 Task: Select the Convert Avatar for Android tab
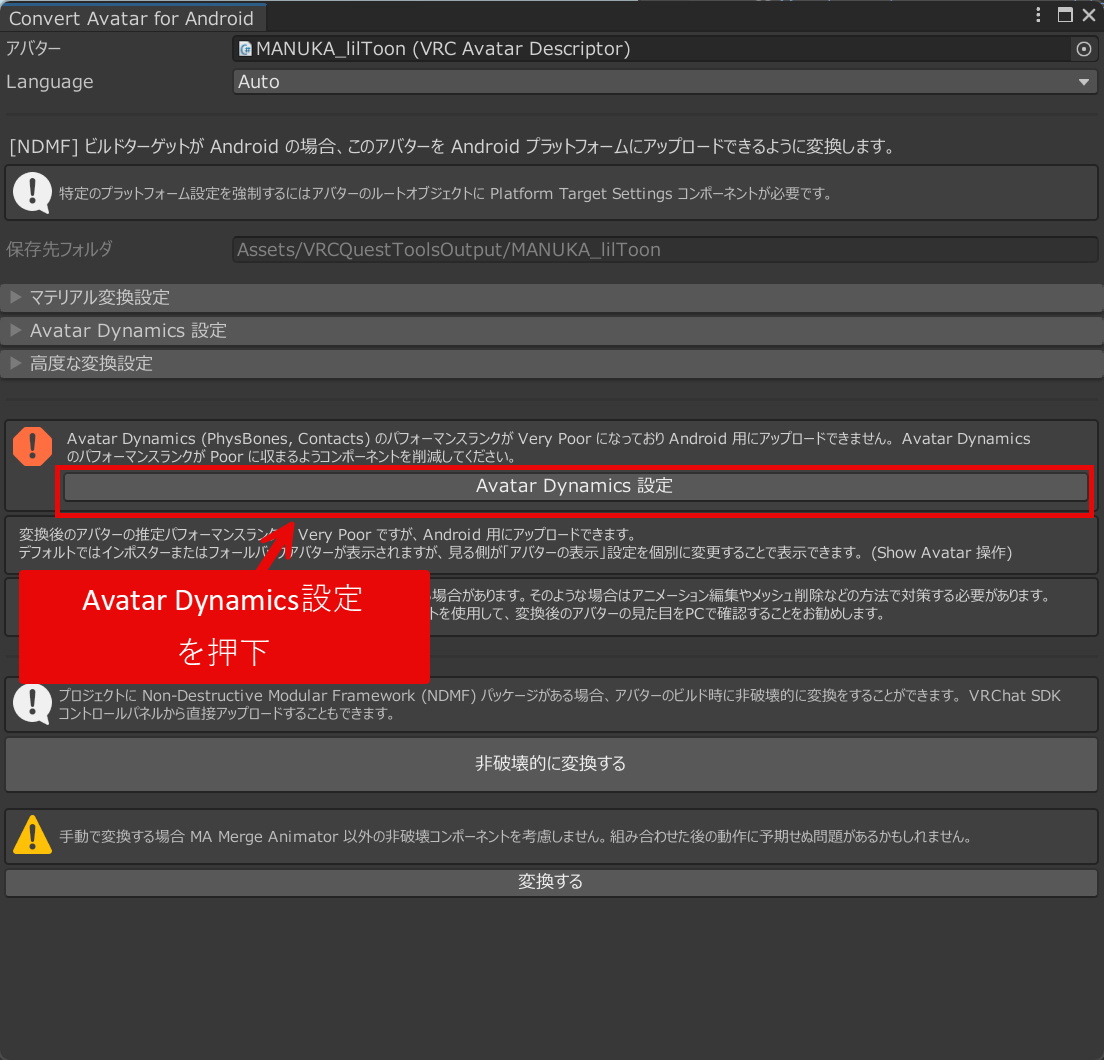point(131,18)
